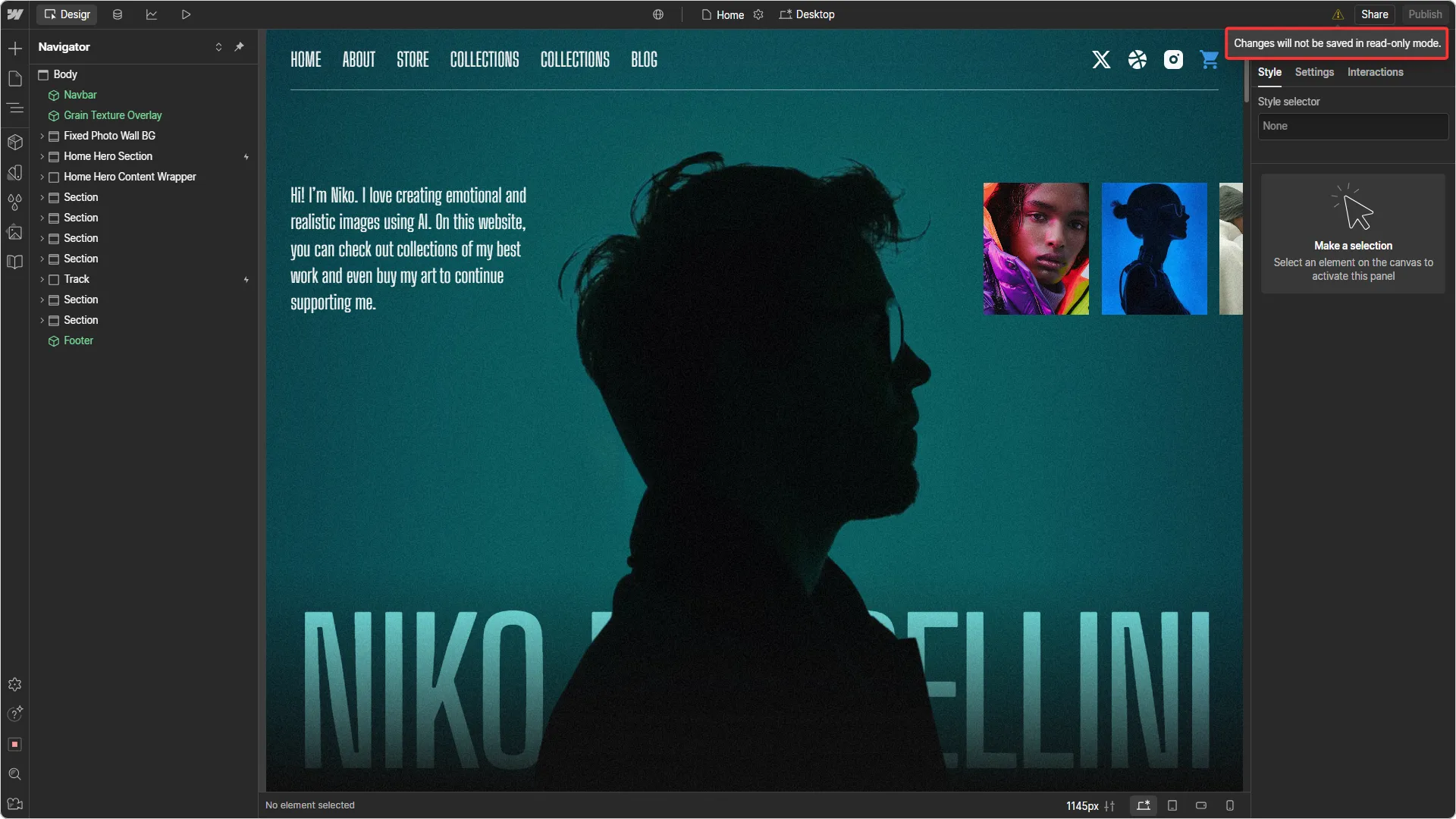Viewport: 1456px width, 819px height.
Task: Select the hero intro paragraph text
Action: pyautogui.click(x=408, y=249)
